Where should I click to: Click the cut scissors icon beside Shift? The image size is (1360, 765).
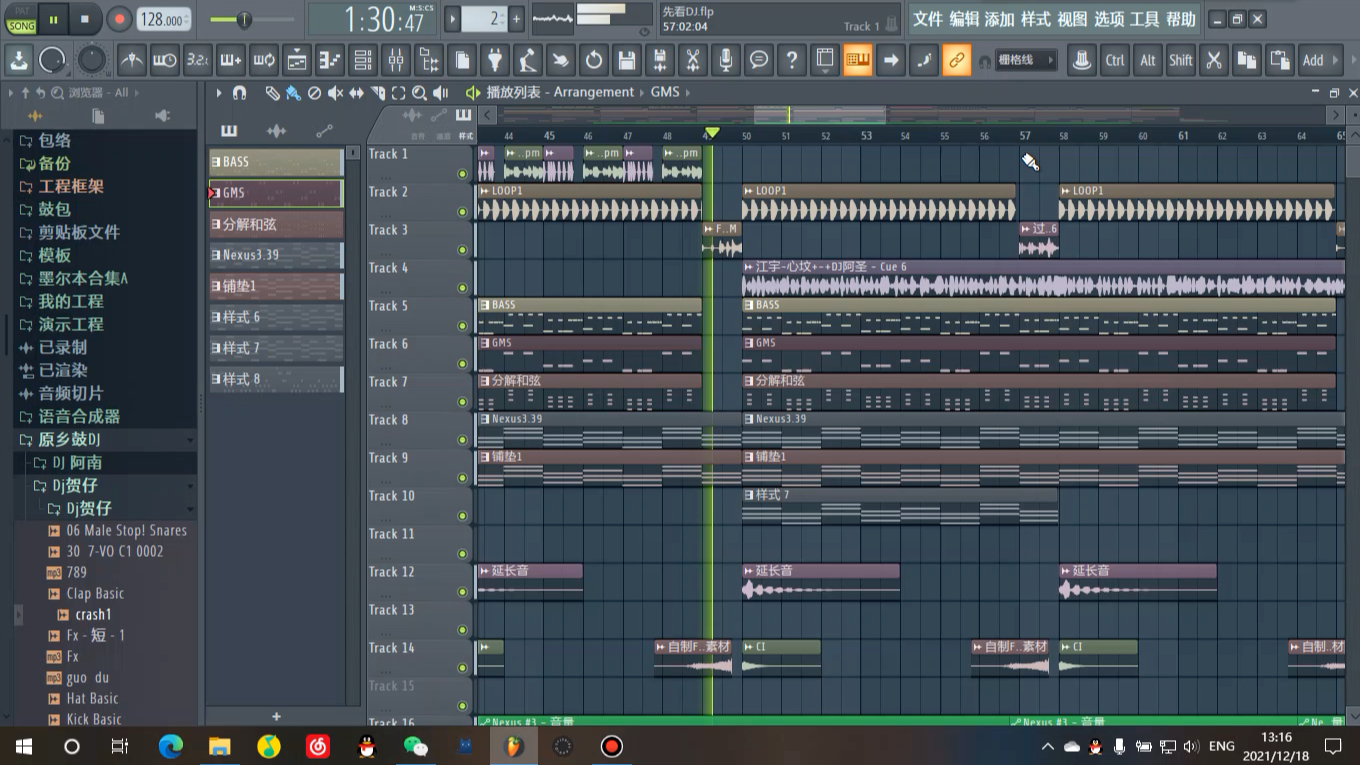pyautogui.click(x=1214, y=60)
